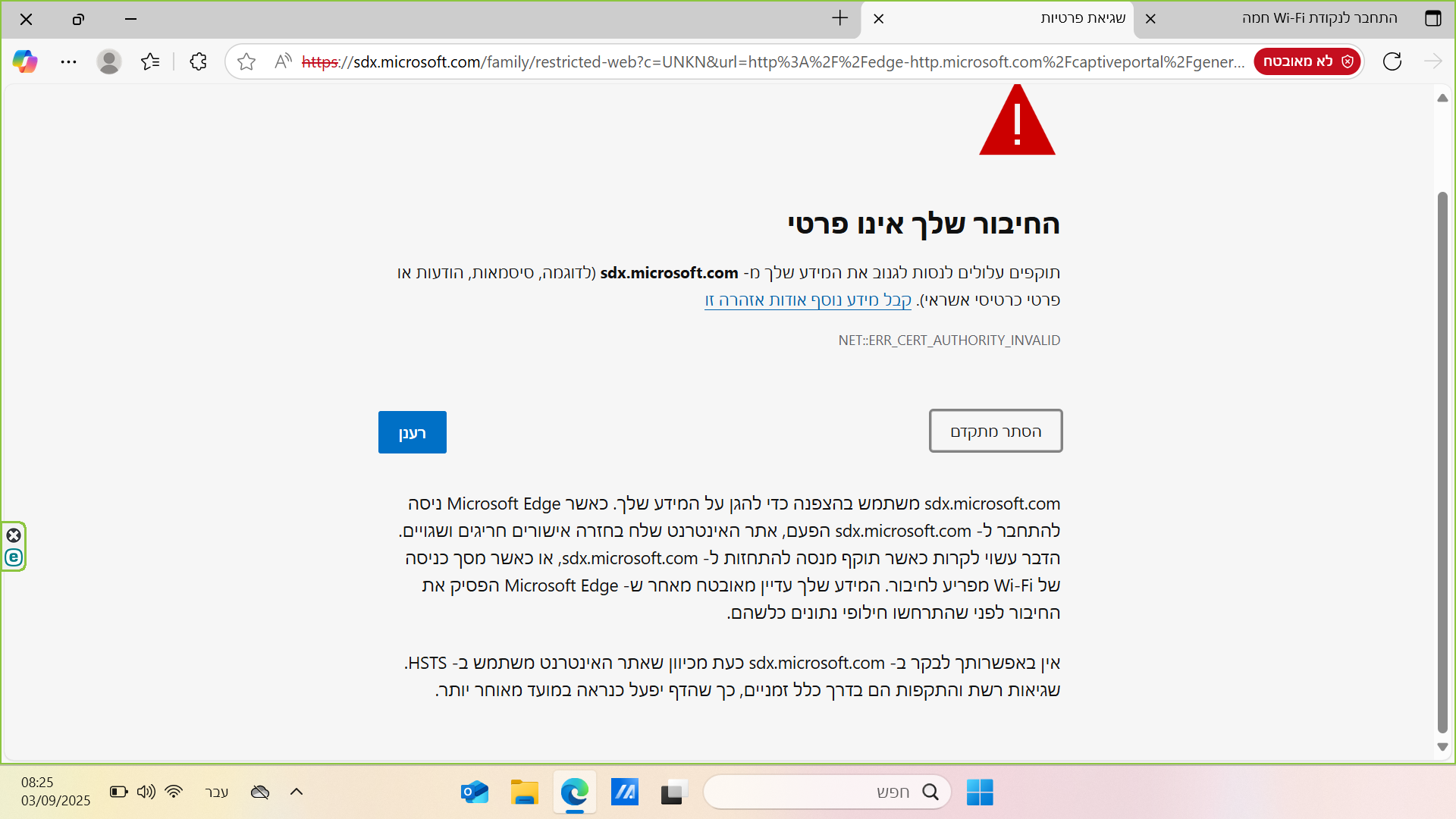1456x819 pixels.
Task: Switch to the 'שגיאת פרטיות' tab
Action: pyautogui.click(x=997, y=18)
